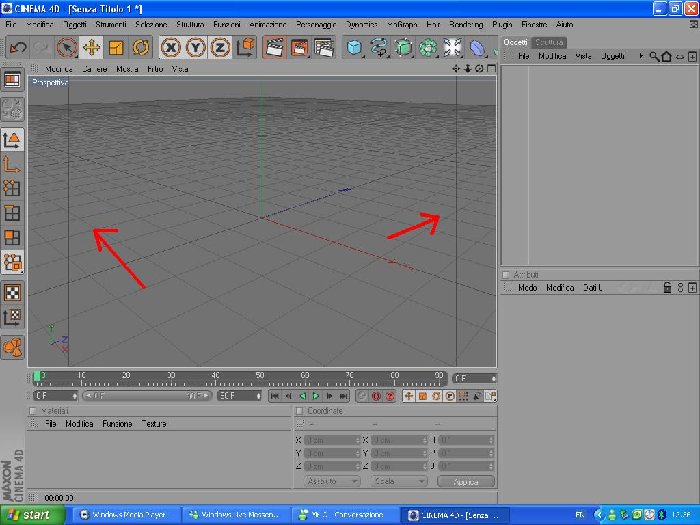700x525 pixels.
Task: Open the Array modeling objects icon
Action: click(428, 47)
